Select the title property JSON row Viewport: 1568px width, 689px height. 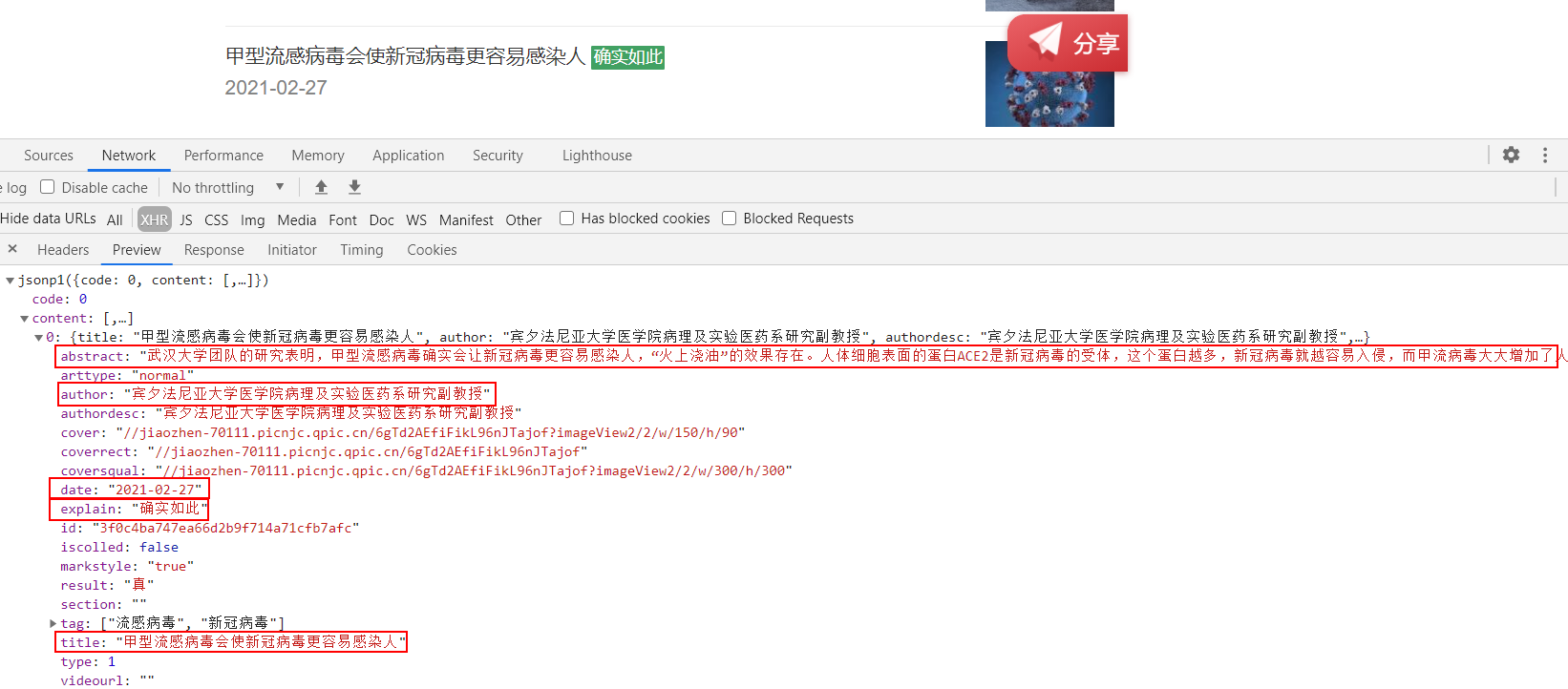coord(232,642)
